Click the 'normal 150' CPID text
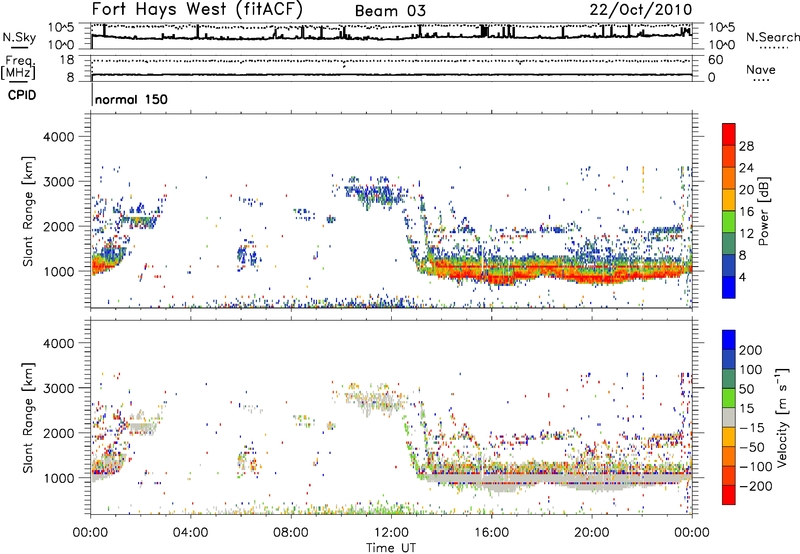This screenshot has height=554, width=800. coord(131,99)
